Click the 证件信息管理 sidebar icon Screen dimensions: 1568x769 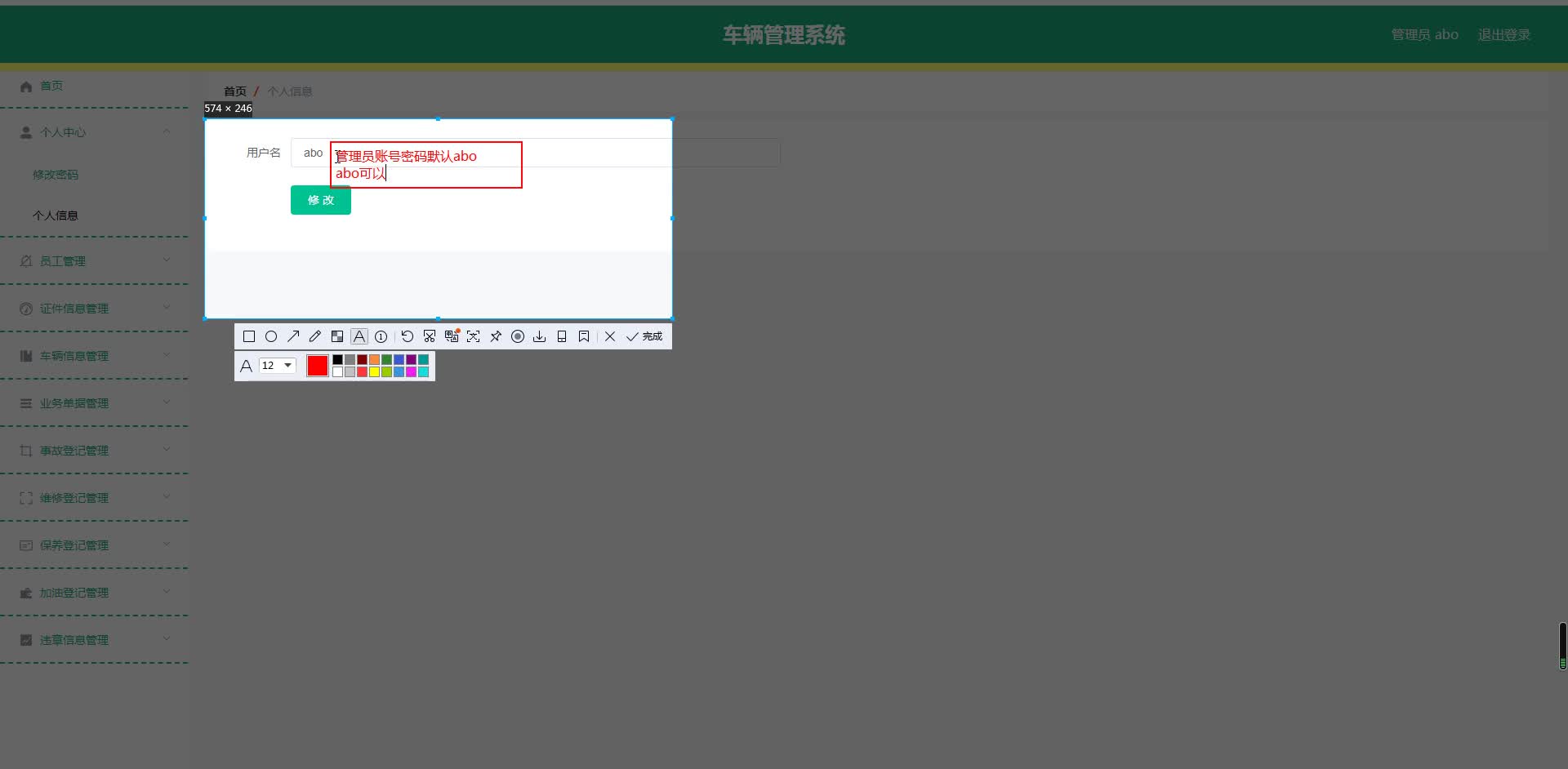26,309
